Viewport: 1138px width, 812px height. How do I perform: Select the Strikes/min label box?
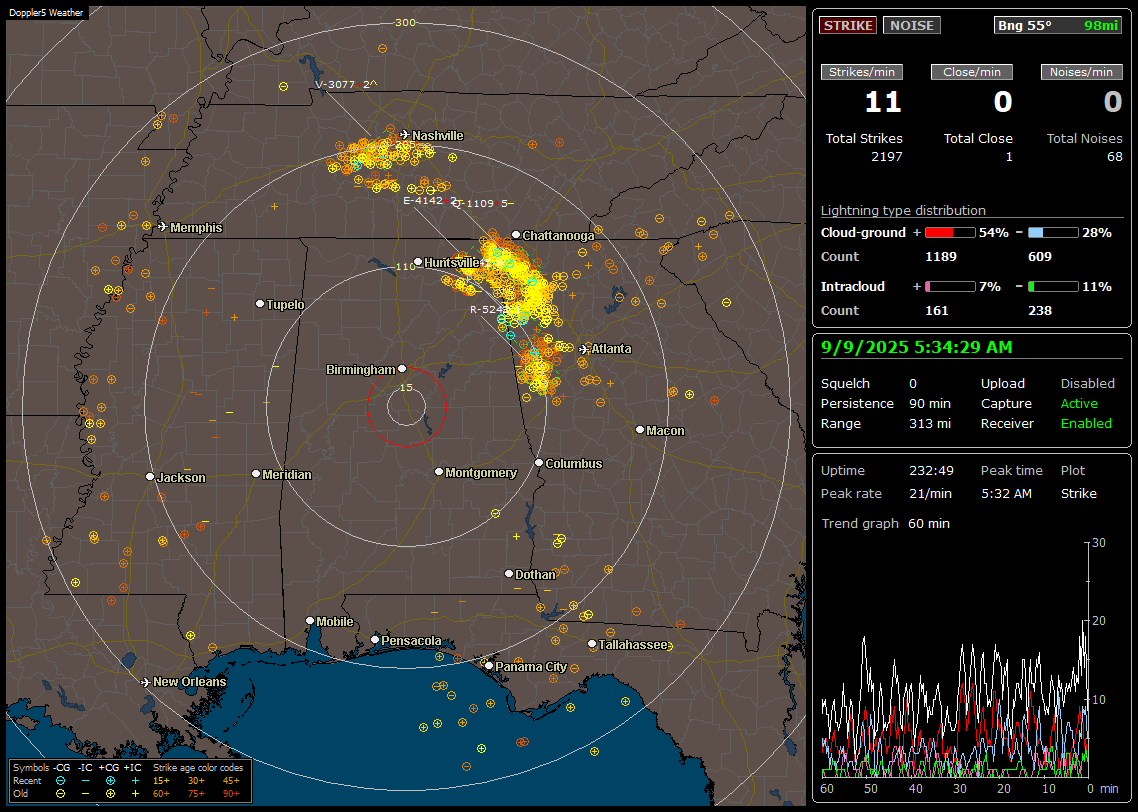tap(861, 72)
